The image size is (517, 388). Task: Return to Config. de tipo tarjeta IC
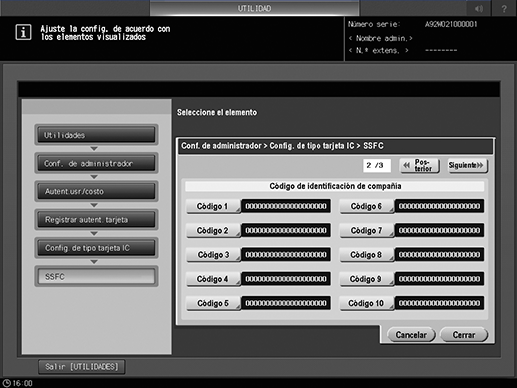click(96, 248)
